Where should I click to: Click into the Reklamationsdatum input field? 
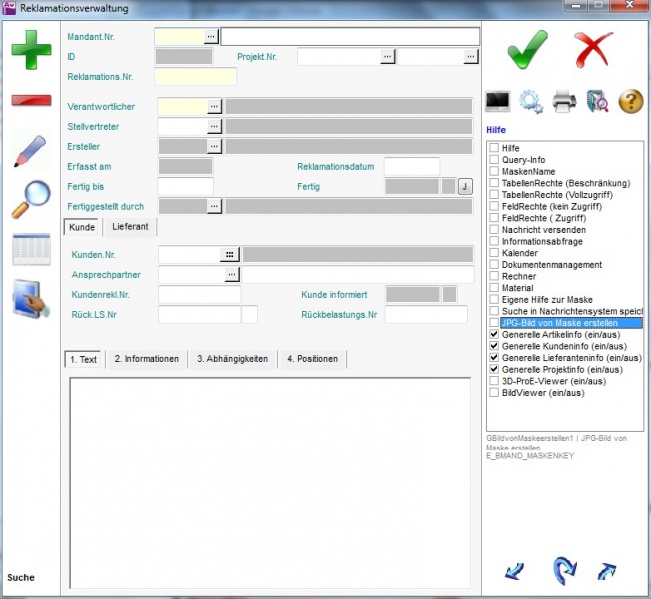pyautogui.click(x=411, y=166)
